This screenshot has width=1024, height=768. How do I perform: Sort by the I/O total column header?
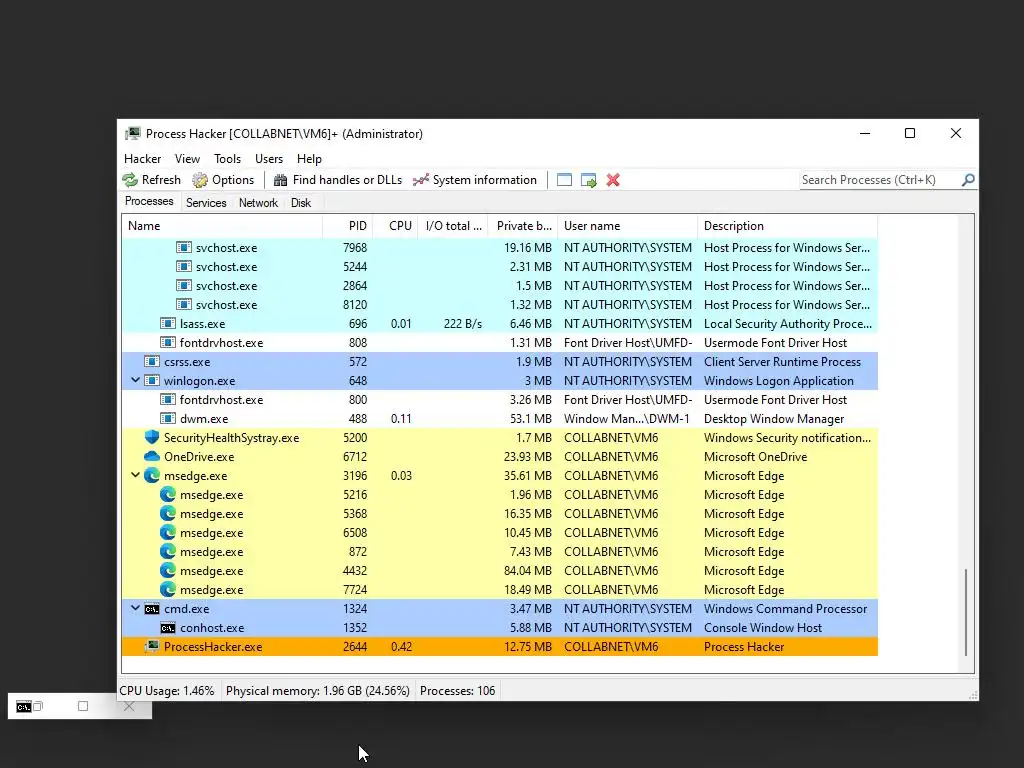(453, 226)
